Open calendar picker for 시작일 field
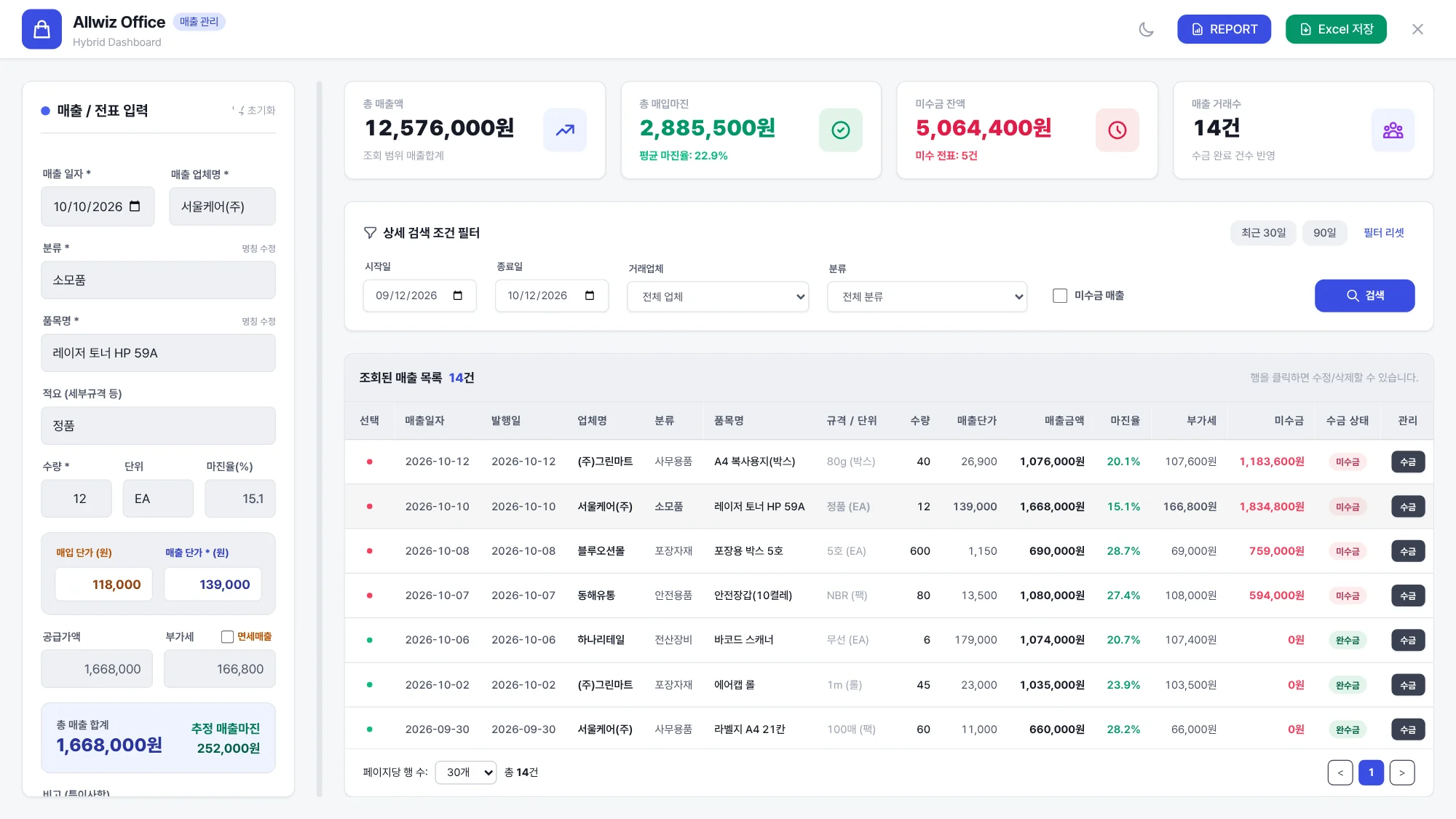The width and height of the screenshot is (1456, 819). pos(458,296)
